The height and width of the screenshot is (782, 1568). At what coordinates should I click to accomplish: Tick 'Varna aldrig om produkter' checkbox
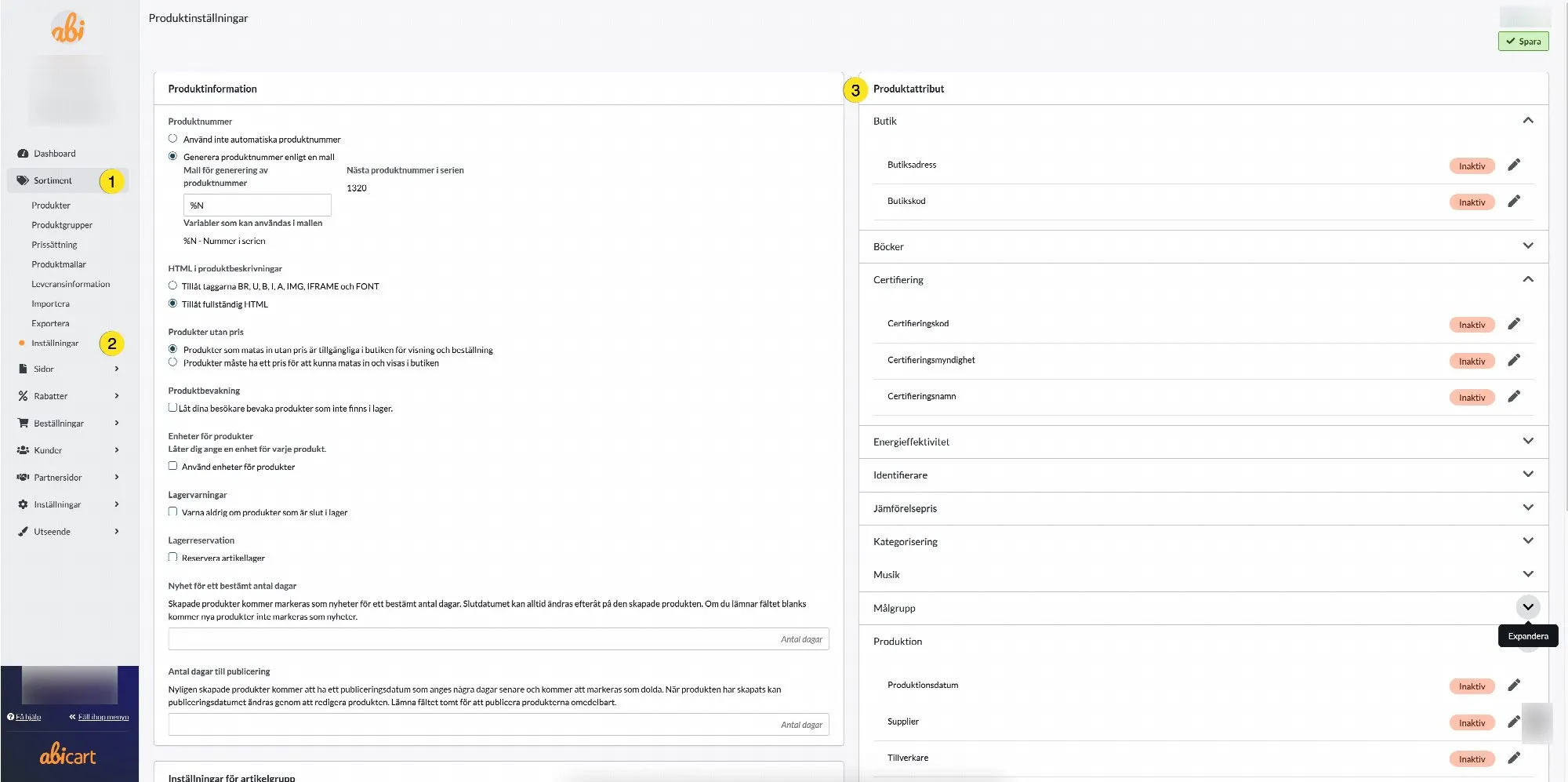[172, 511]
